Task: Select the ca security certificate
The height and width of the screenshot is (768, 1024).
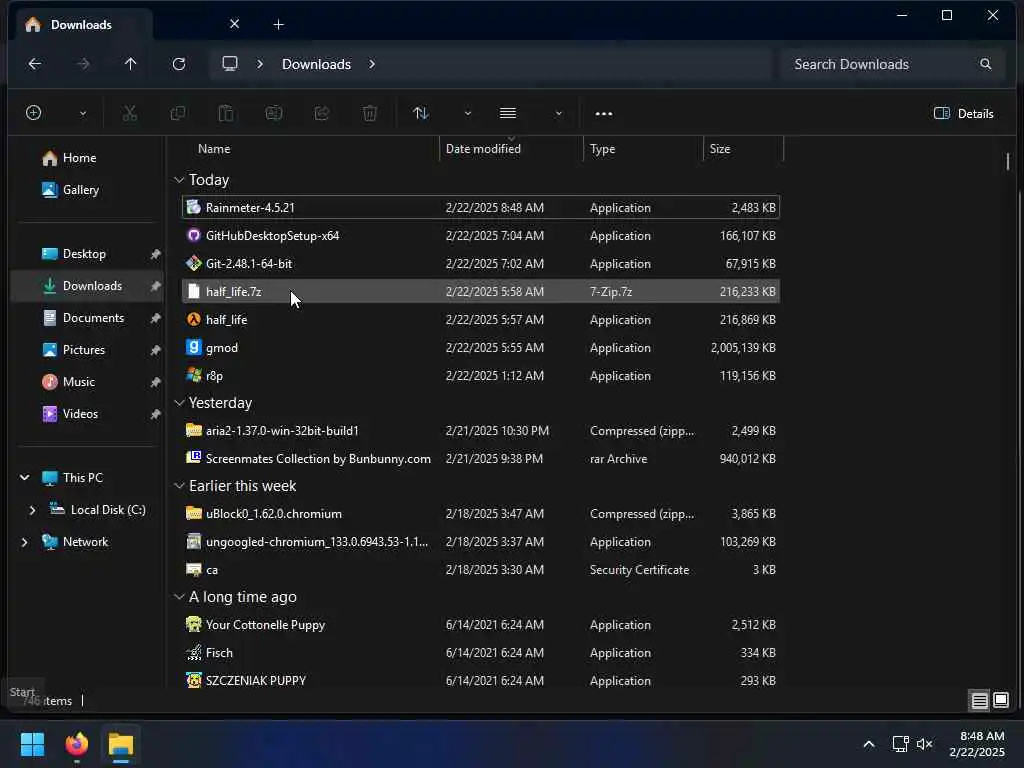Action: point(481,570)
